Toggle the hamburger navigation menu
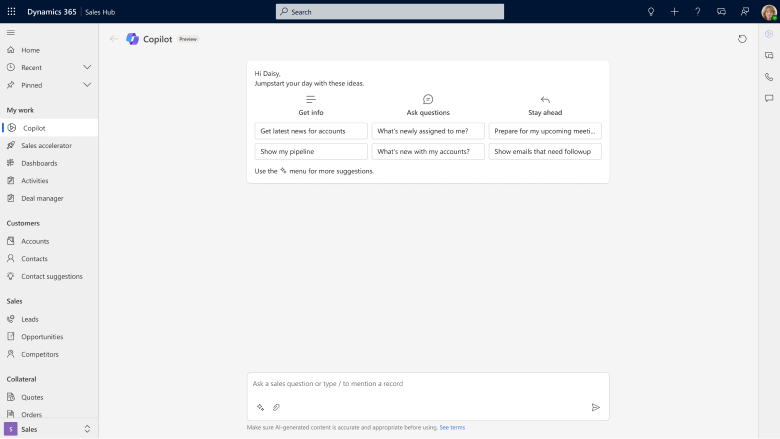 11,32
